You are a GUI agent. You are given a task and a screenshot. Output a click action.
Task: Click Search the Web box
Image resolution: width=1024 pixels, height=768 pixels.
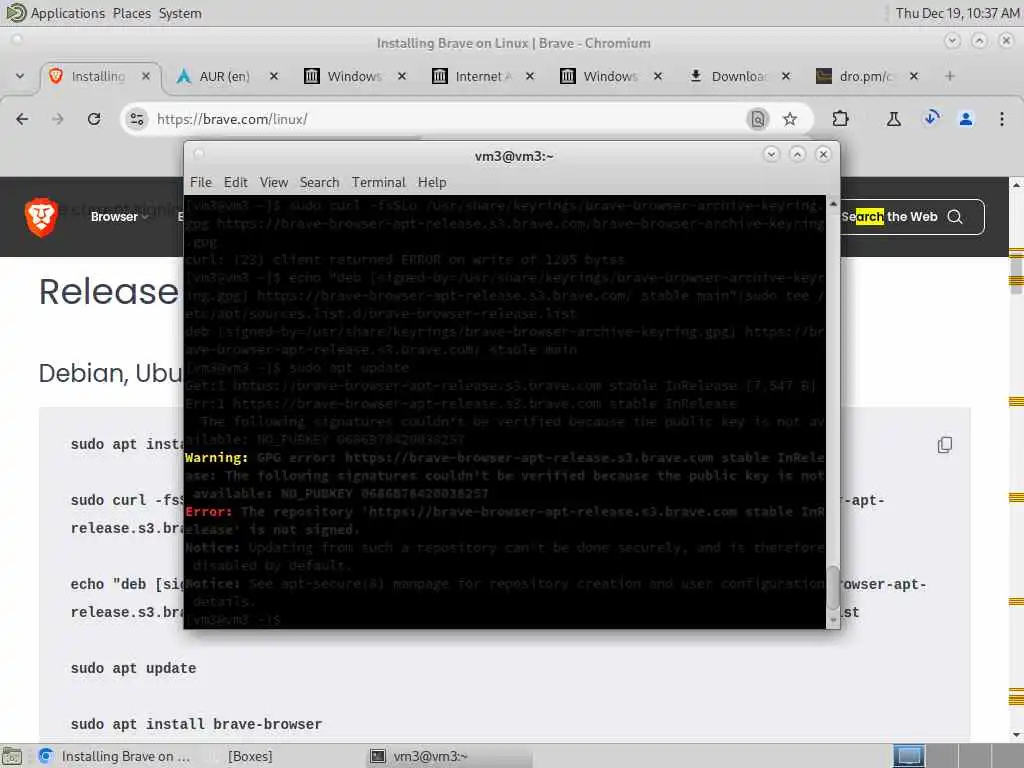click(x=912, y=217)
